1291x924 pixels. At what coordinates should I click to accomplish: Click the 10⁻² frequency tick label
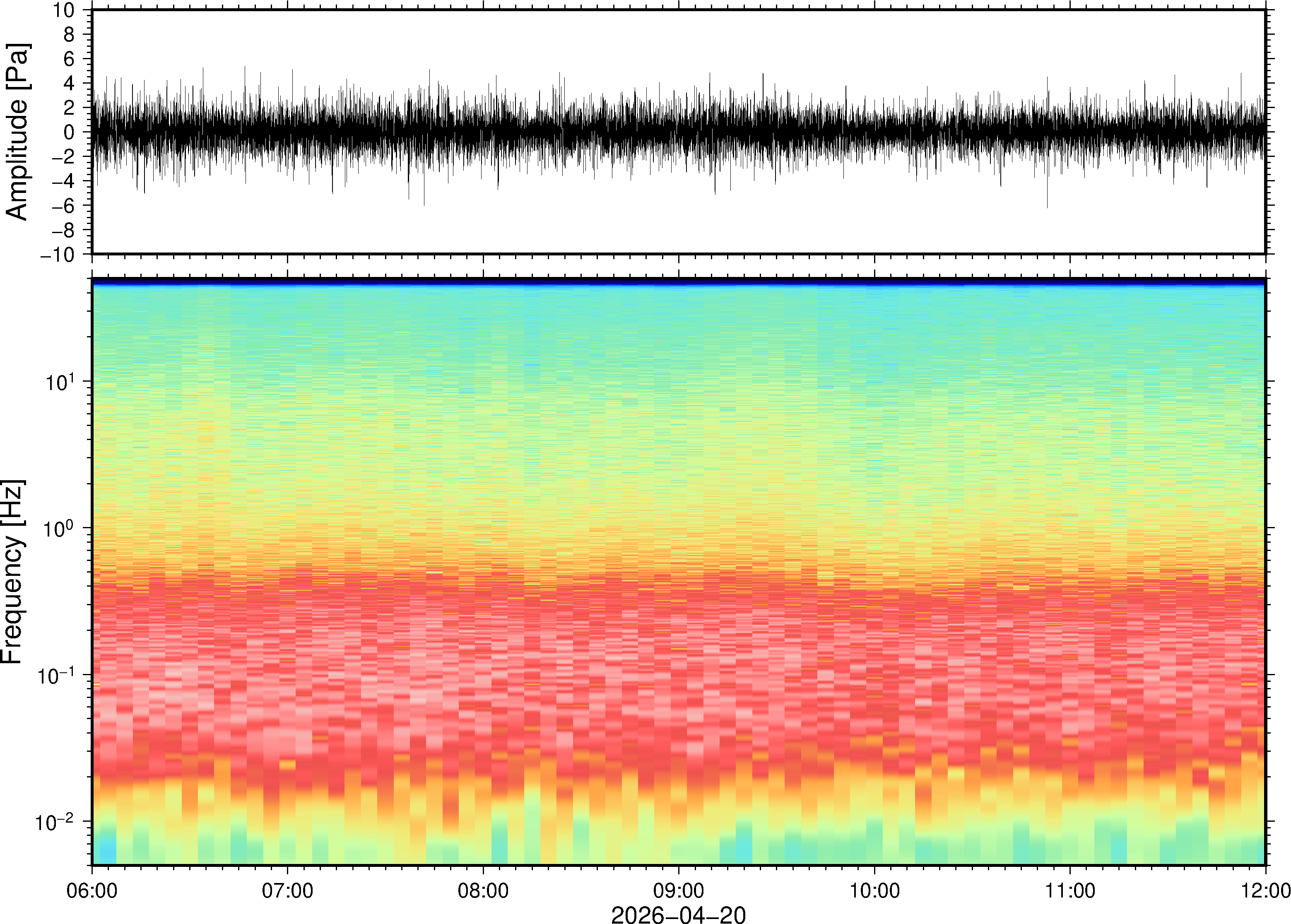[55, 822]
